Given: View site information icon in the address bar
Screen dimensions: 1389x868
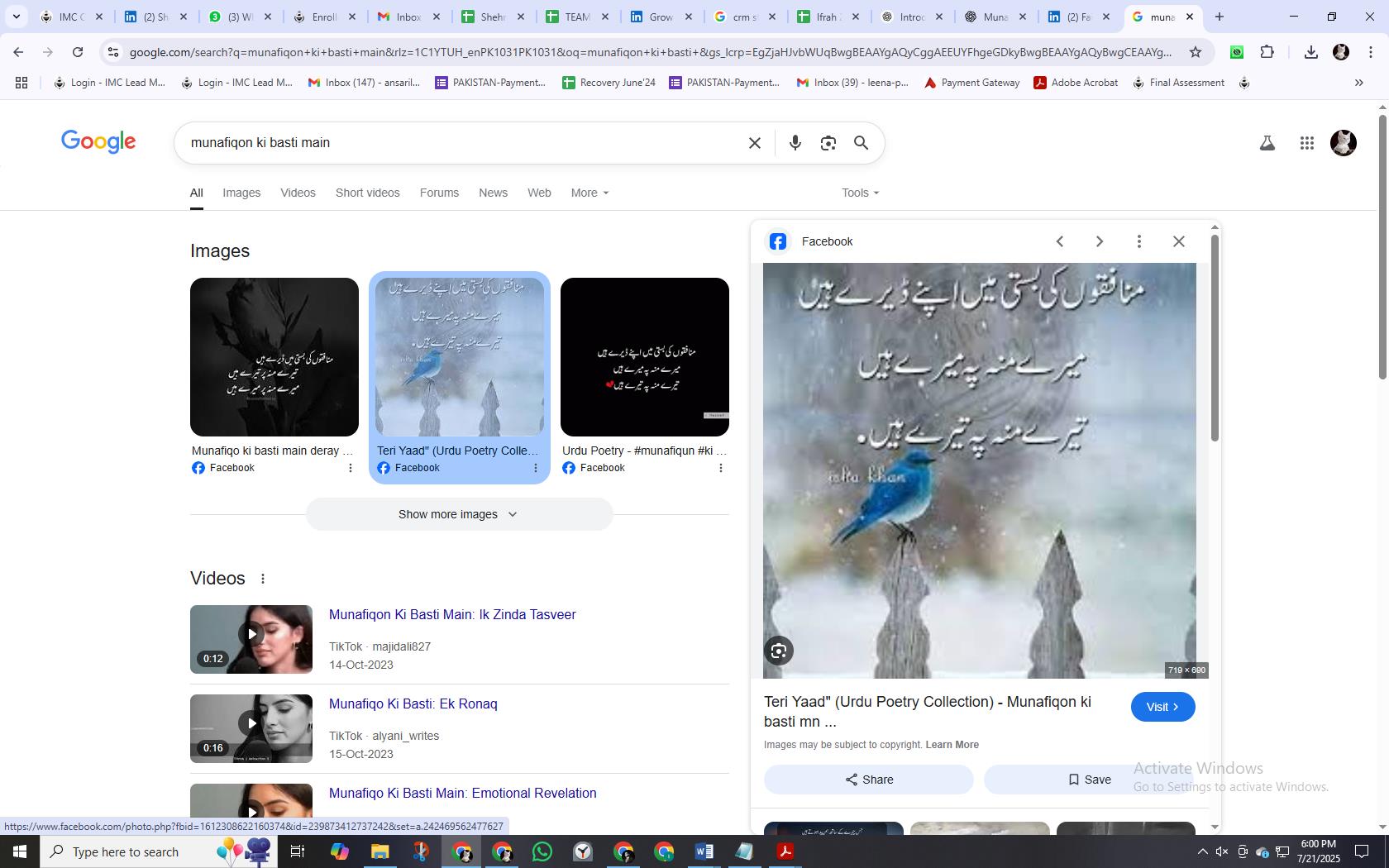Looking at the screenshot, I should pyautogui.click(x=113, y=52).
